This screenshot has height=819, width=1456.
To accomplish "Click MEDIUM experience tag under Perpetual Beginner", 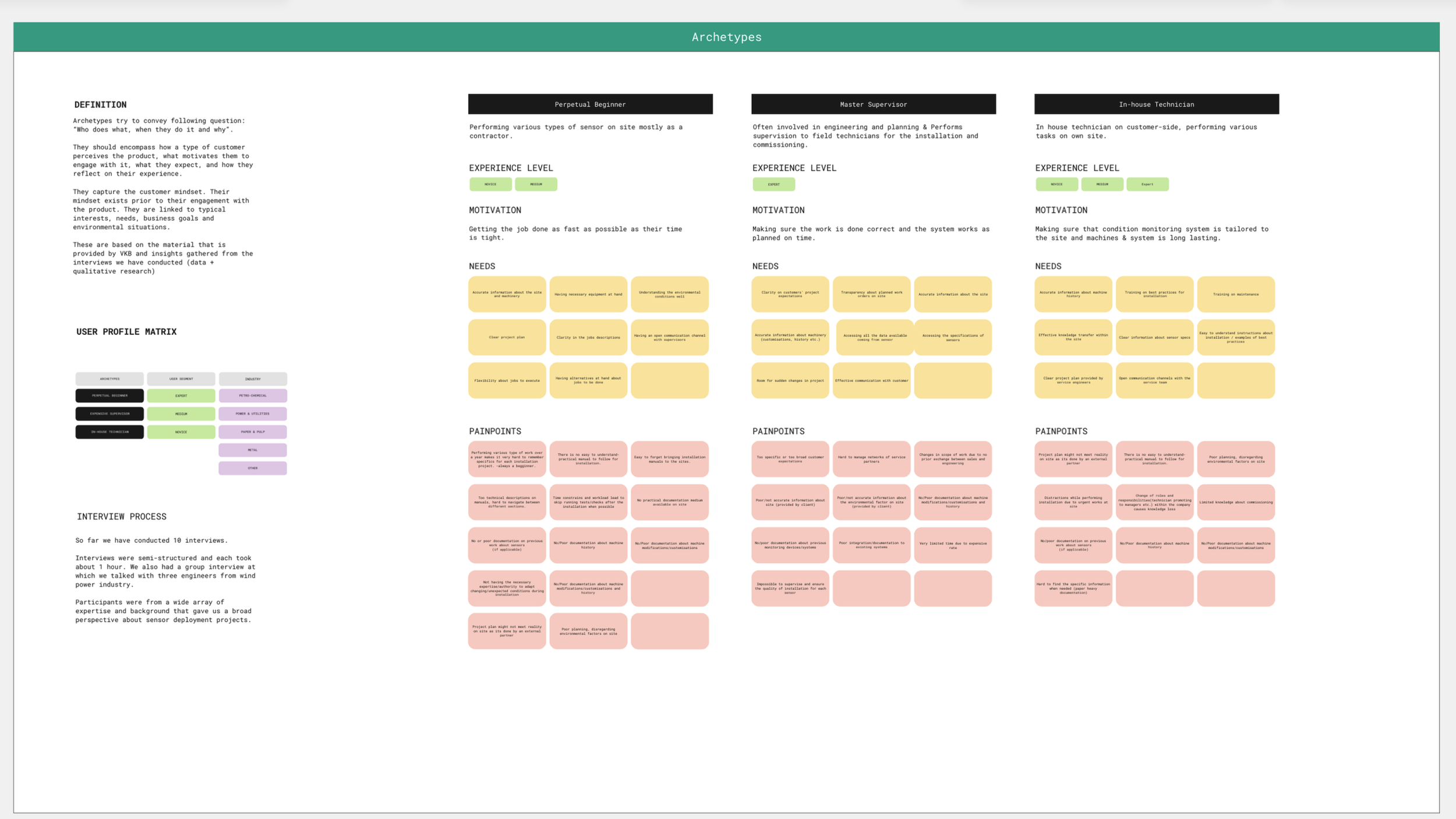I will (536, 184).
